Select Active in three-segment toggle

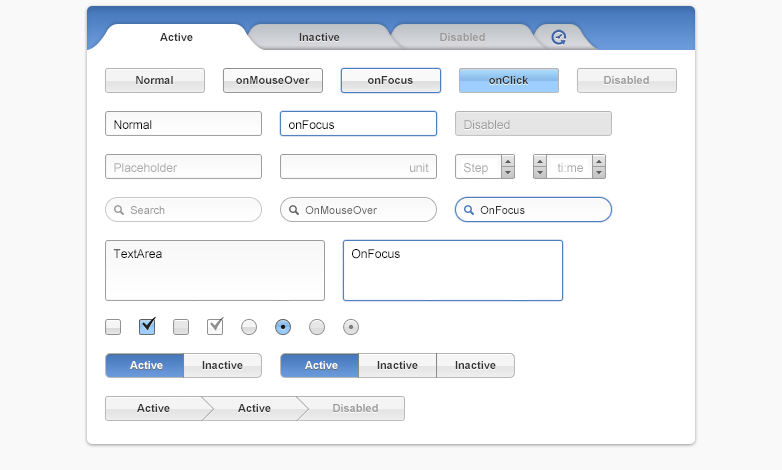[320, 365]
